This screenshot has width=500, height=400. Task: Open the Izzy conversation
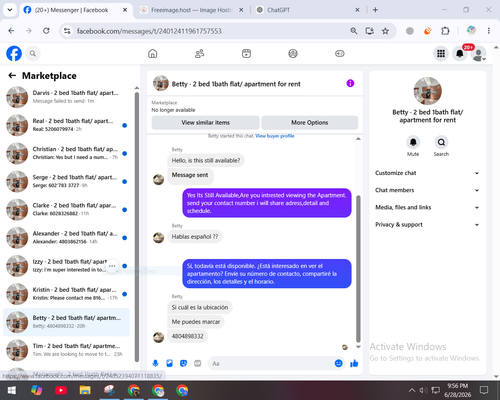click(x=67, y=266)
